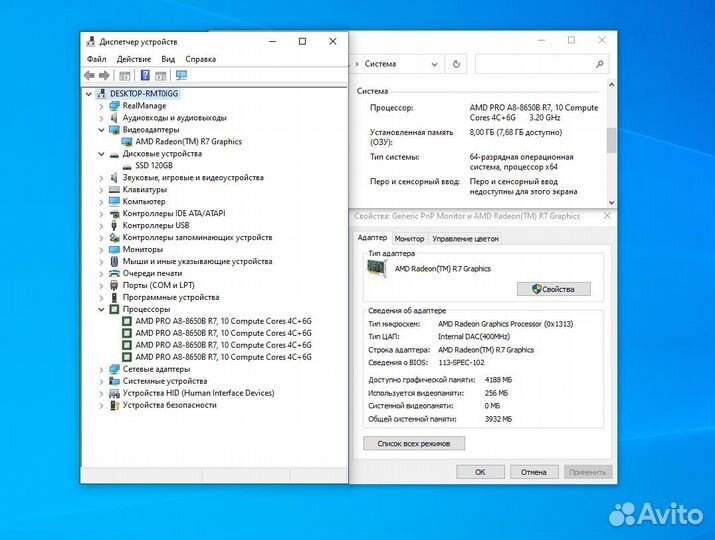Open the Система address bar dropdown arrow
Viewport: 715px width, 540px height.
pos(435,64)
